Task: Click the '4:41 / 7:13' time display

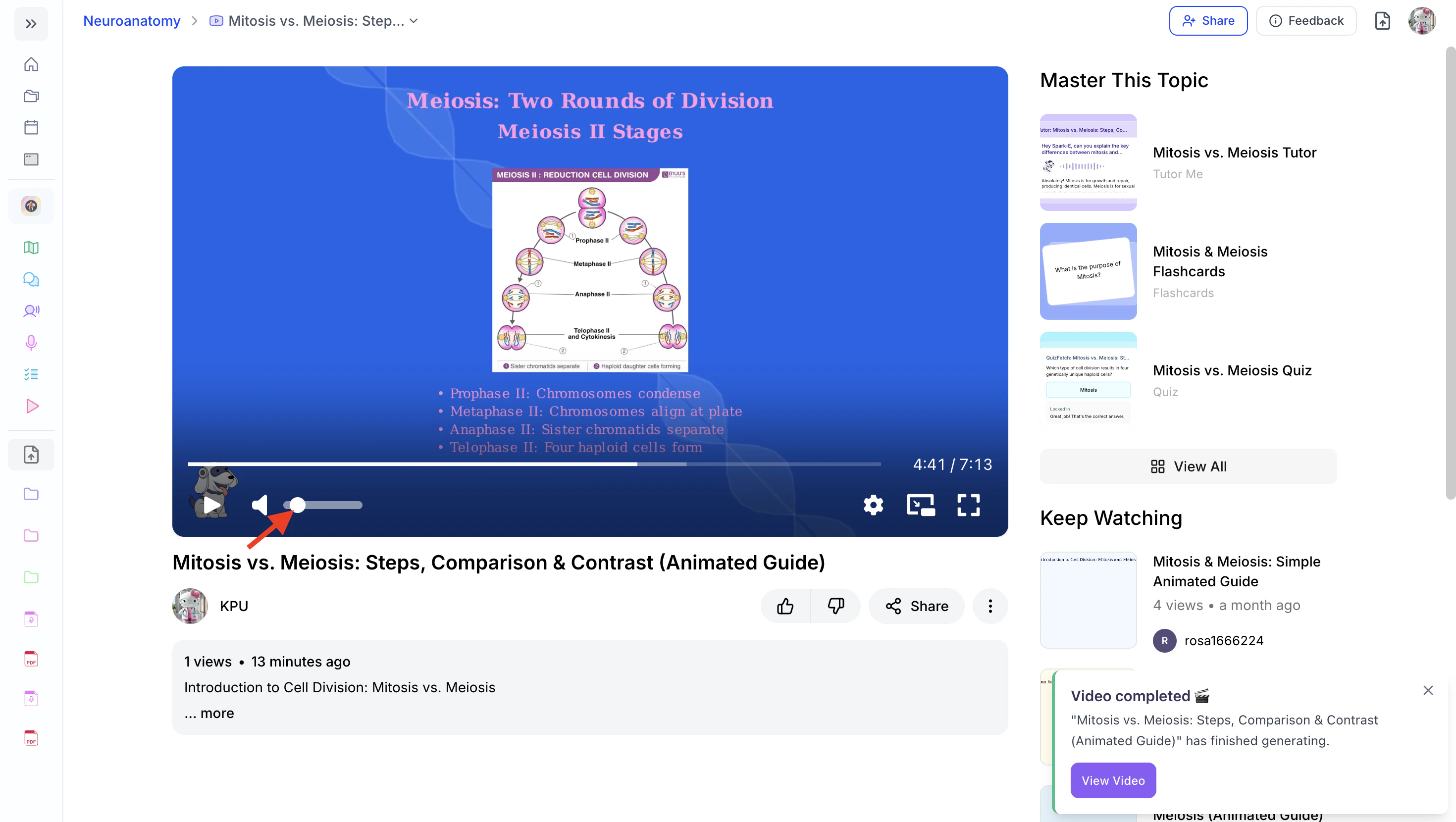Action: coord(952,464)
